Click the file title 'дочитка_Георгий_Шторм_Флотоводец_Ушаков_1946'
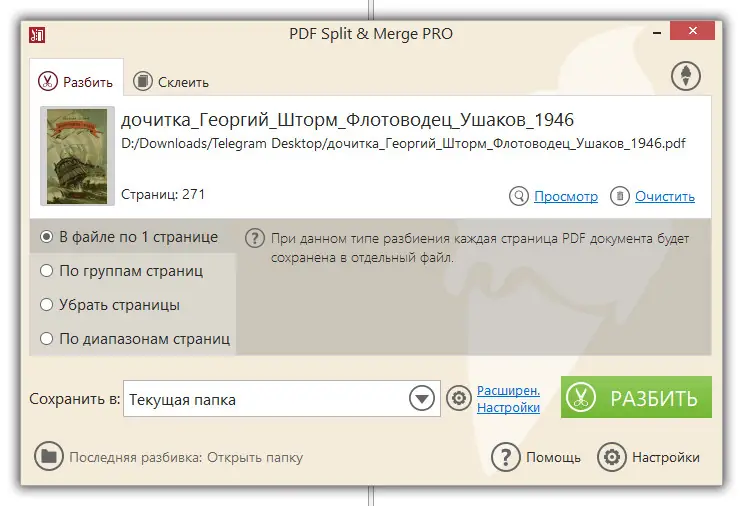Screen dimensions: 743x506 coord(347,120)
